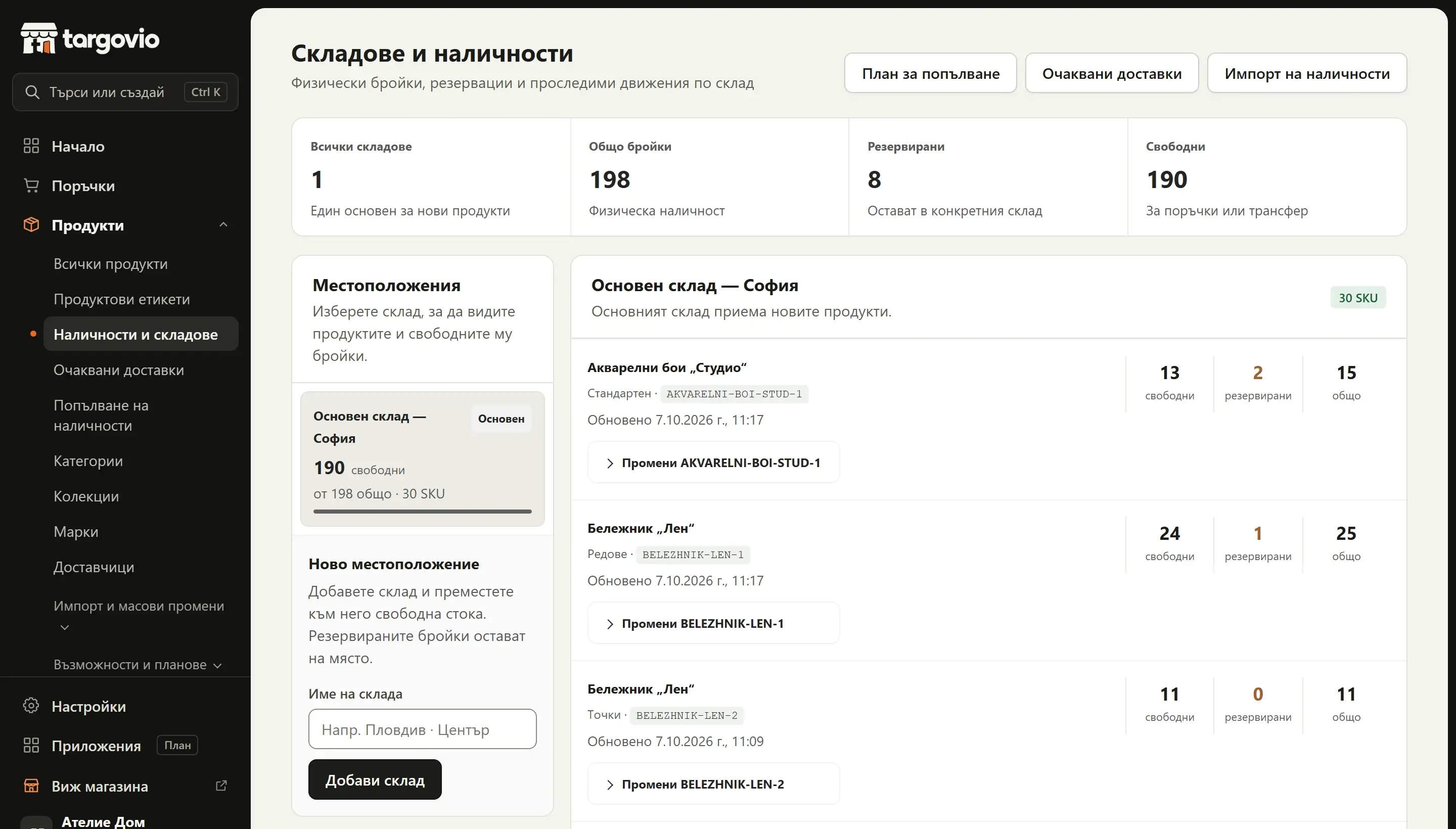Click the Продукти box icon
The width and height of the screenshot is (1456, 829).
click(x=31, y=225)
